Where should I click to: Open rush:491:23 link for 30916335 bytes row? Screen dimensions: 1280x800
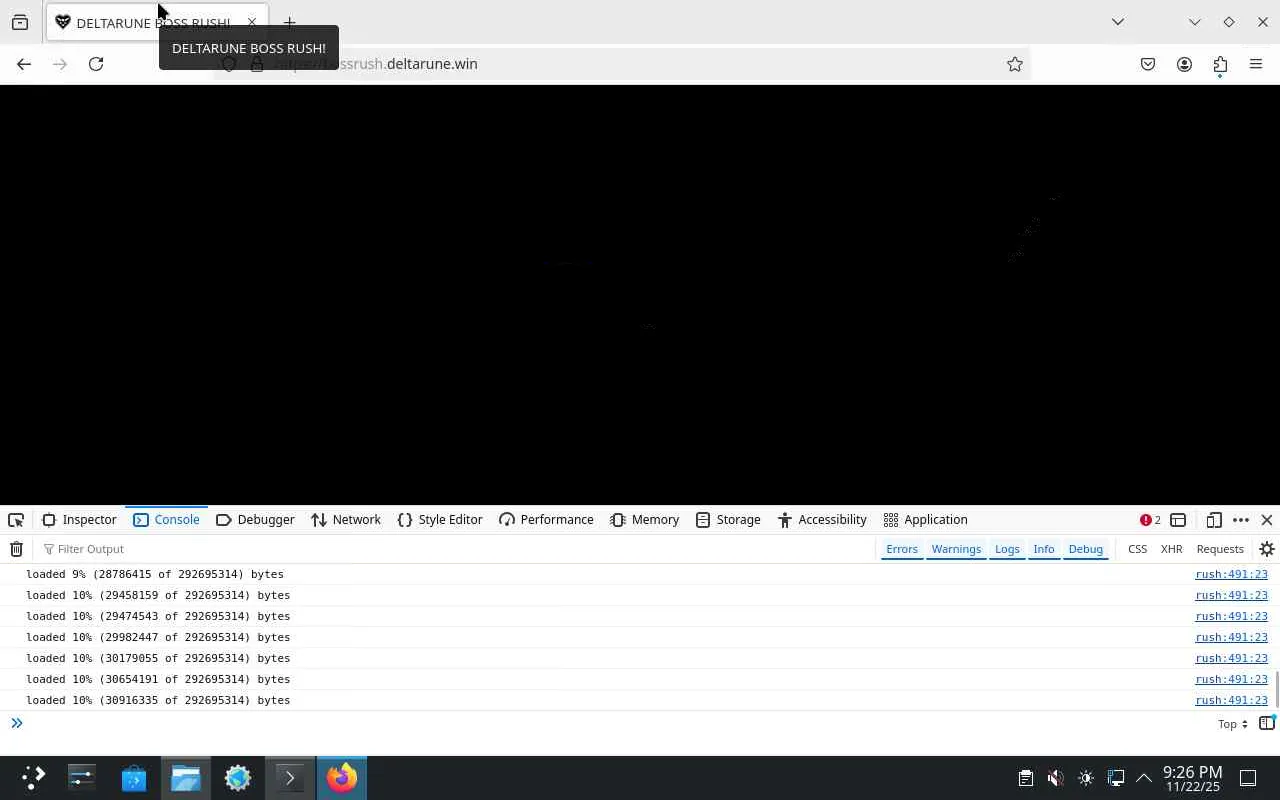pos(1231,700)
